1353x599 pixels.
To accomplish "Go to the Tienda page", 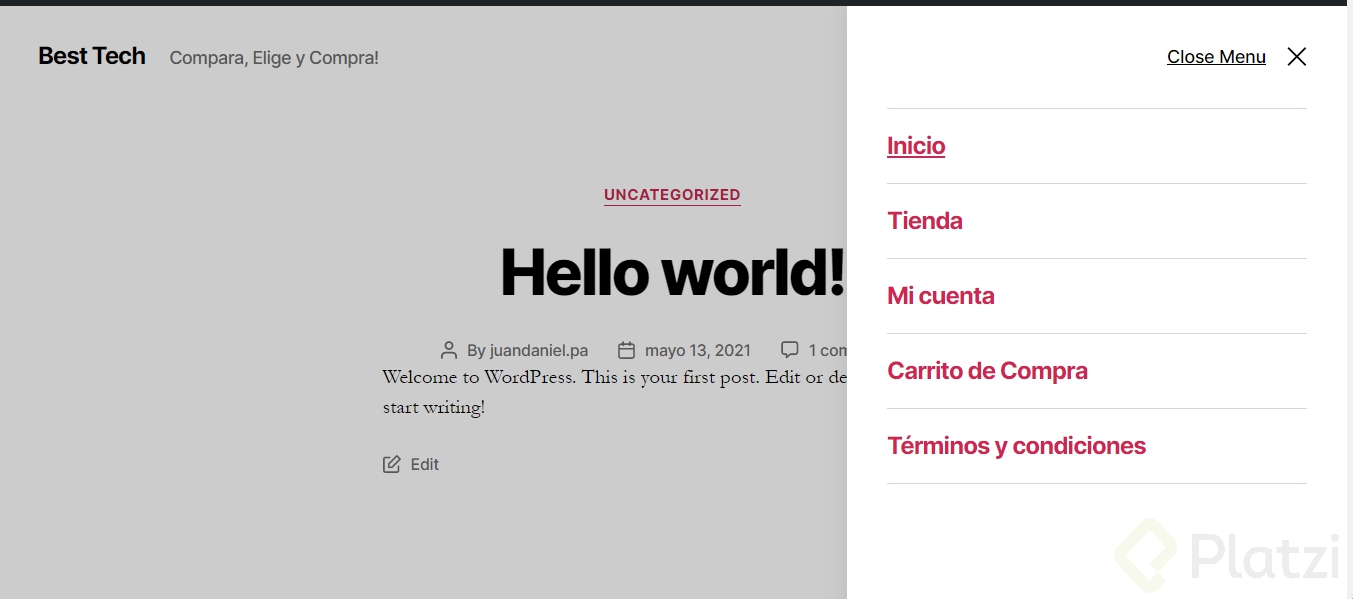I will point(925,221).
